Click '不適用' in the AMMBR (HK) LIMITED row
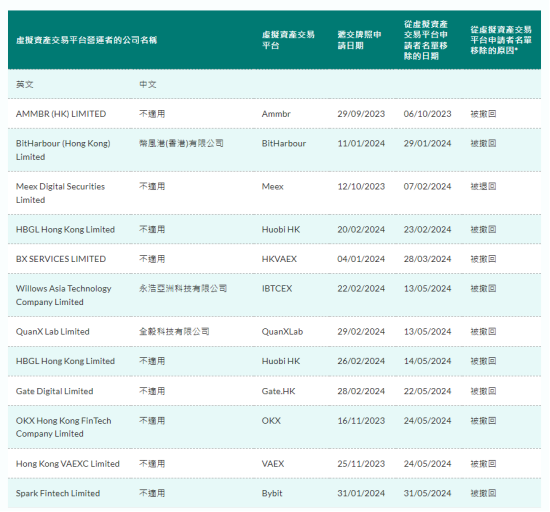Screen dimensions: 550x512 pyautogui.click(x=152, y=114)
